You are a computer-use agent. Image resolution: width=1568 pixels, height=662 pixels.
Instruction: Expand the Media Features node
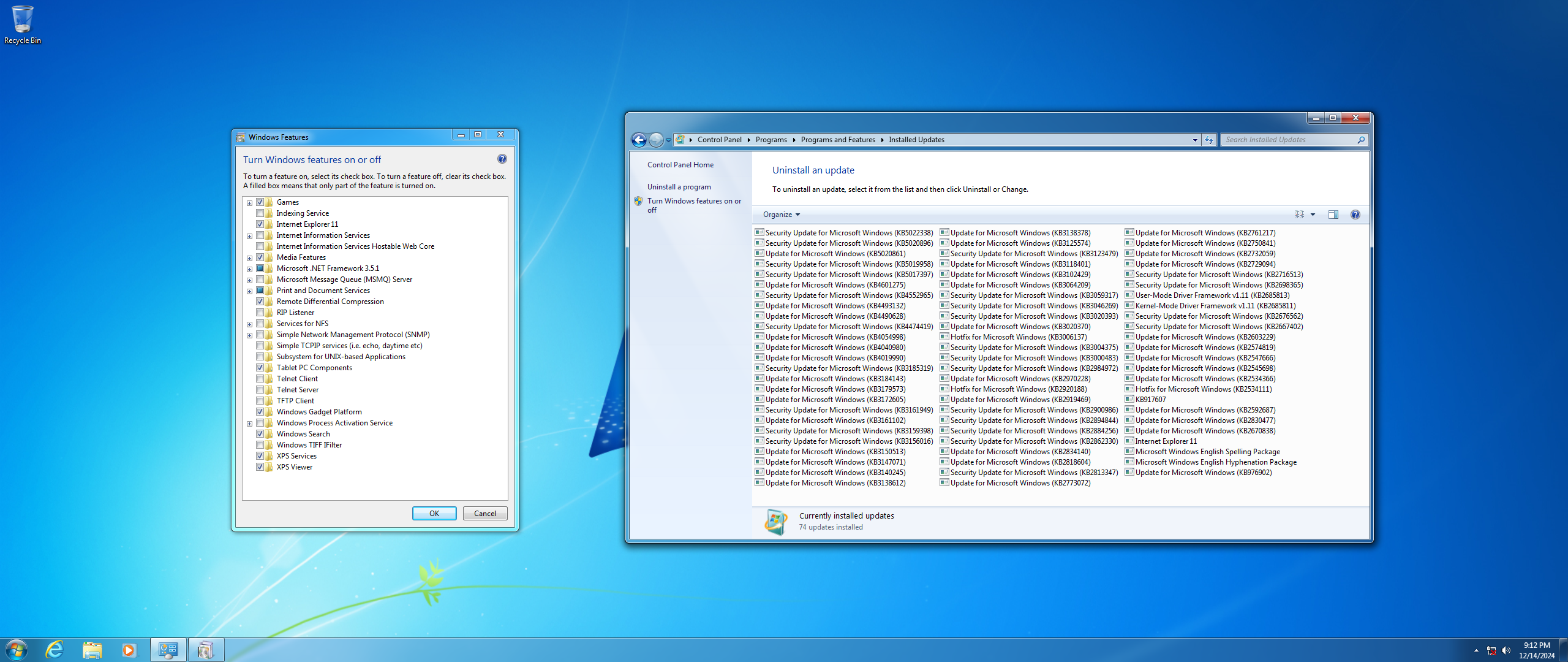249,258
